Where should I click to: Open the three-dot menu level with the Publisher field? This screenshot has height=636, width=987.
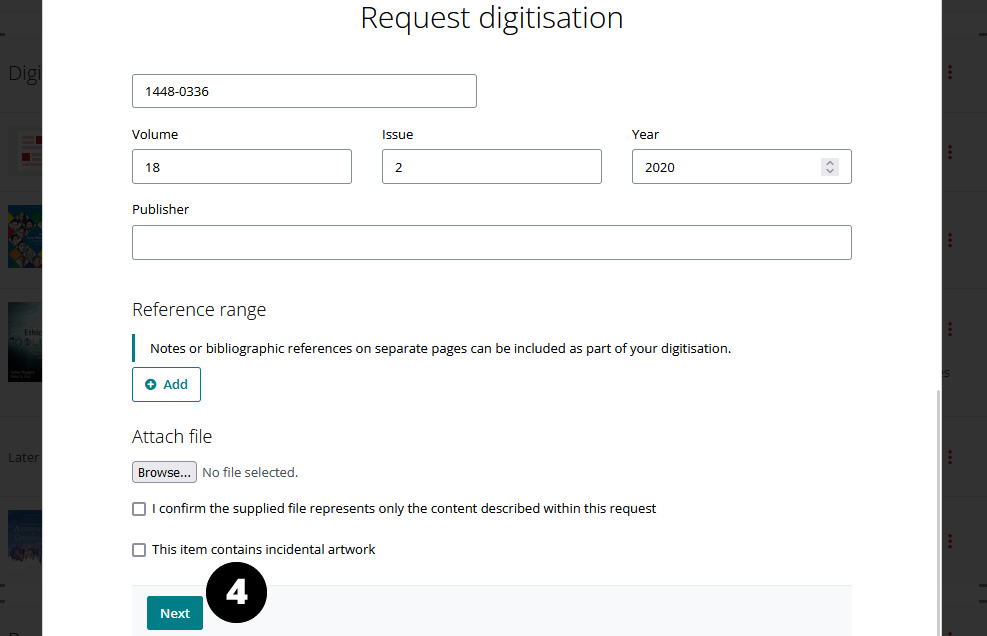point(949,240)
